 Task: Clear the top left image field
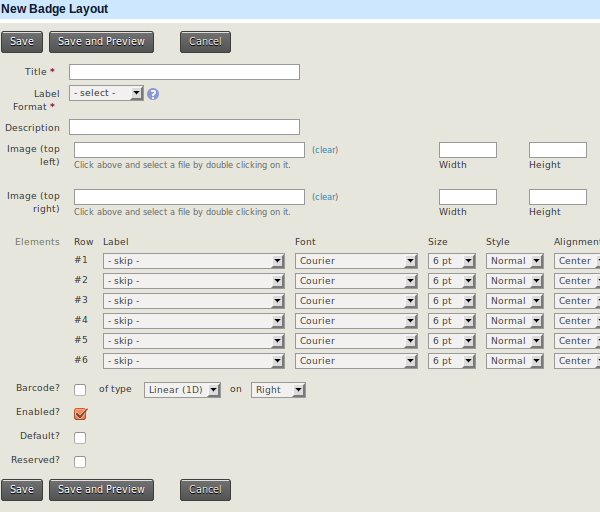click(x=325, y=150)
